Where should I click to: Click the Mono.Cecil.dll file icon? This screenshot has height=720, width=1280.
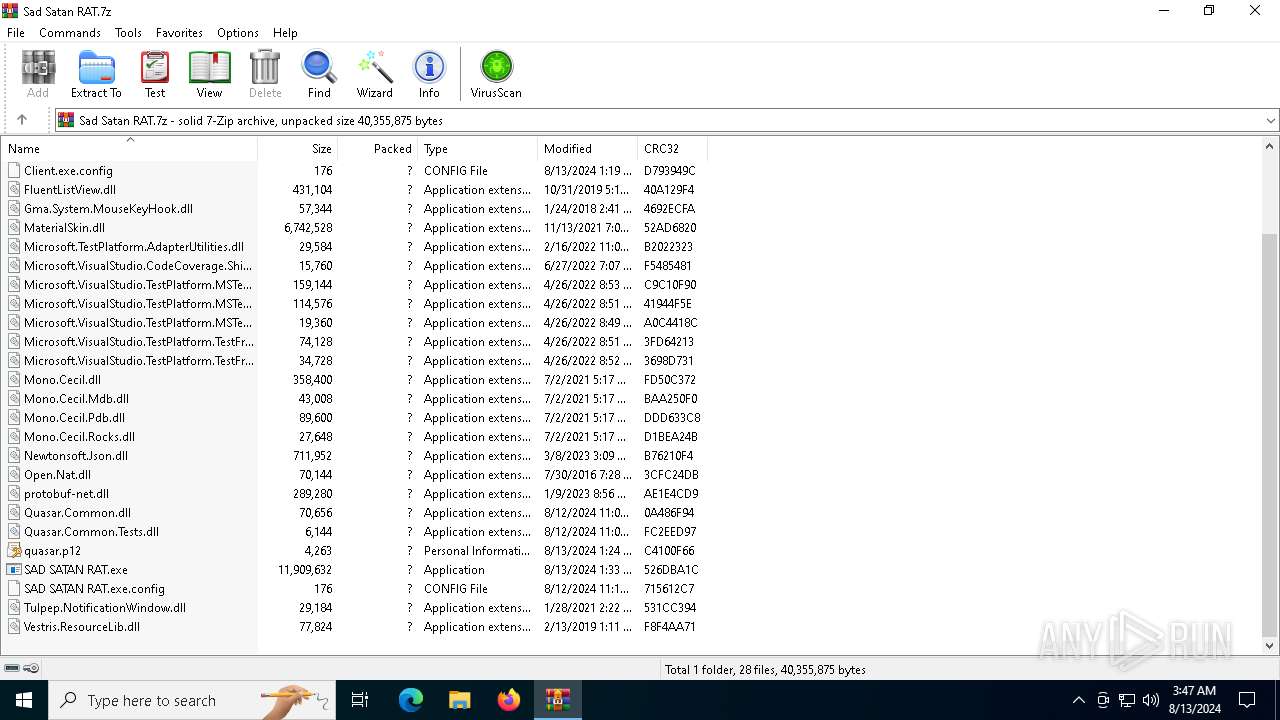(14, 380)
